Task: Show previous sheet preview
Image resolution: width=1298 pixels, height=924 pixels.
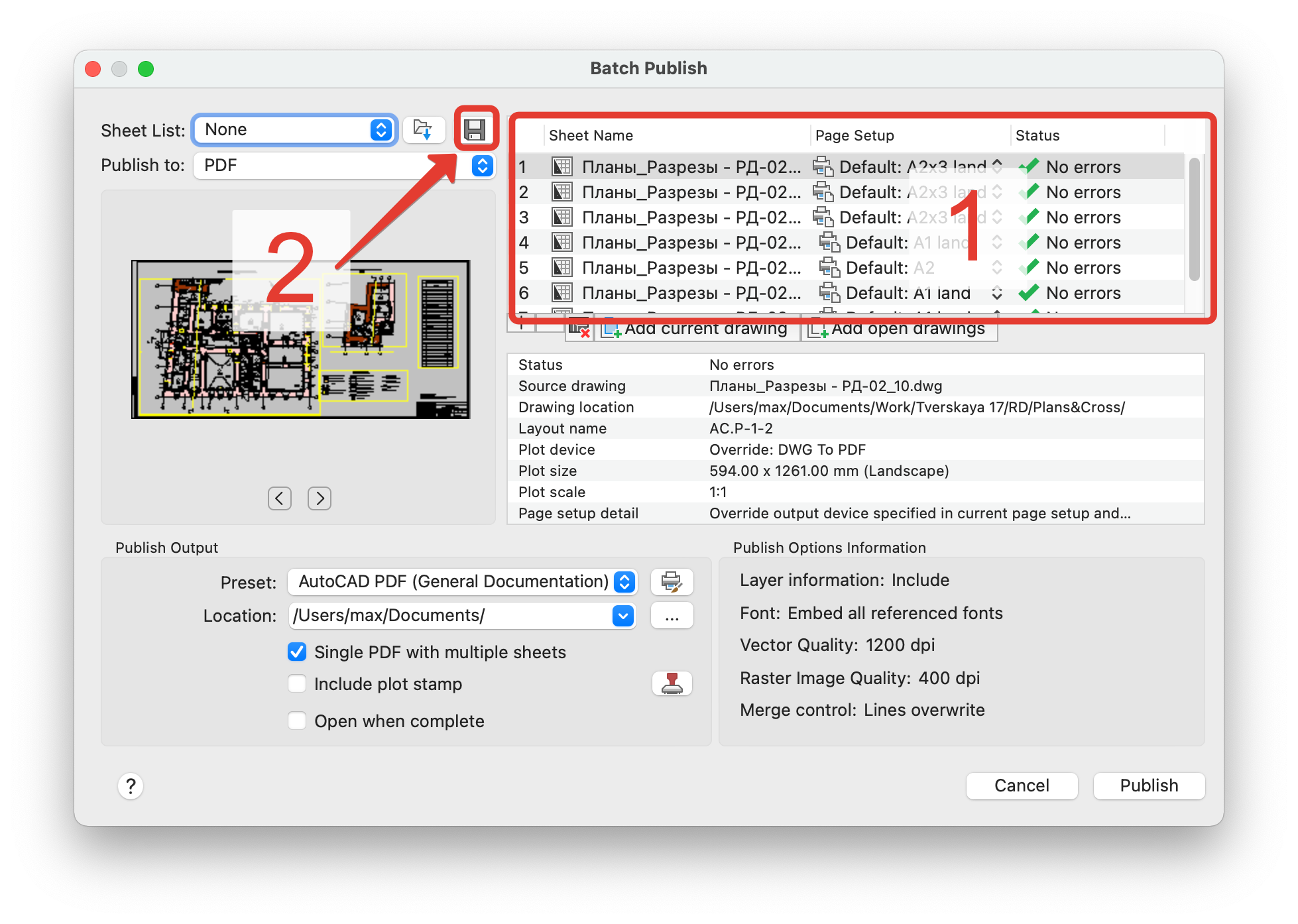Action: [x=279, y=498]
